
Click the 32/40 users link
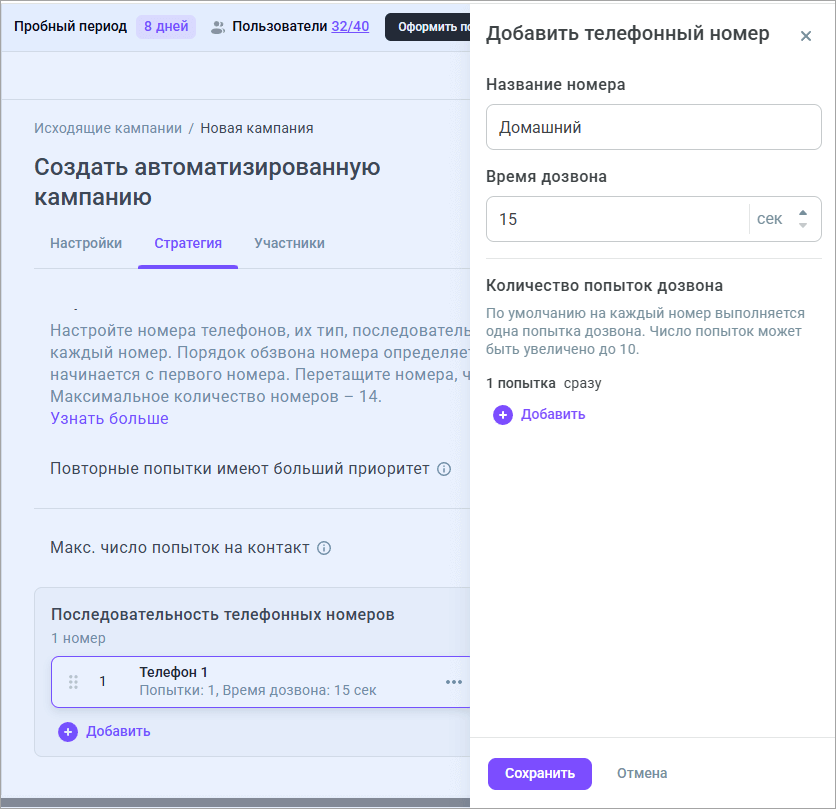(x=349, y=26)
